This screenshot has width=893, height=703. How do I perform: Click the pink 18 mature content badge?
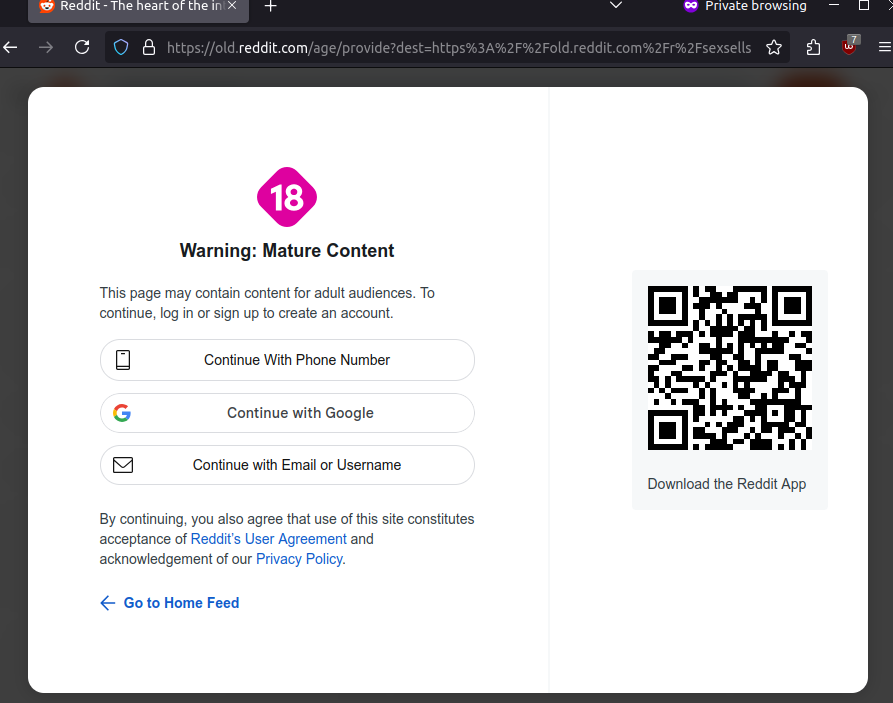(x=287, y=197)
